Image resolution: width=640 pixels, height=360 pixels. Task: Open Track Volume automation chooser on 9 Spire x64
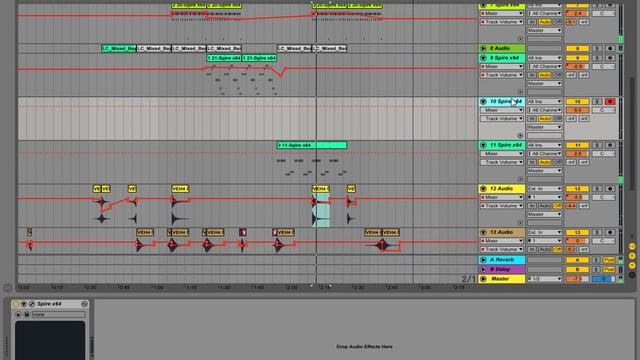[x=502, y=75]
